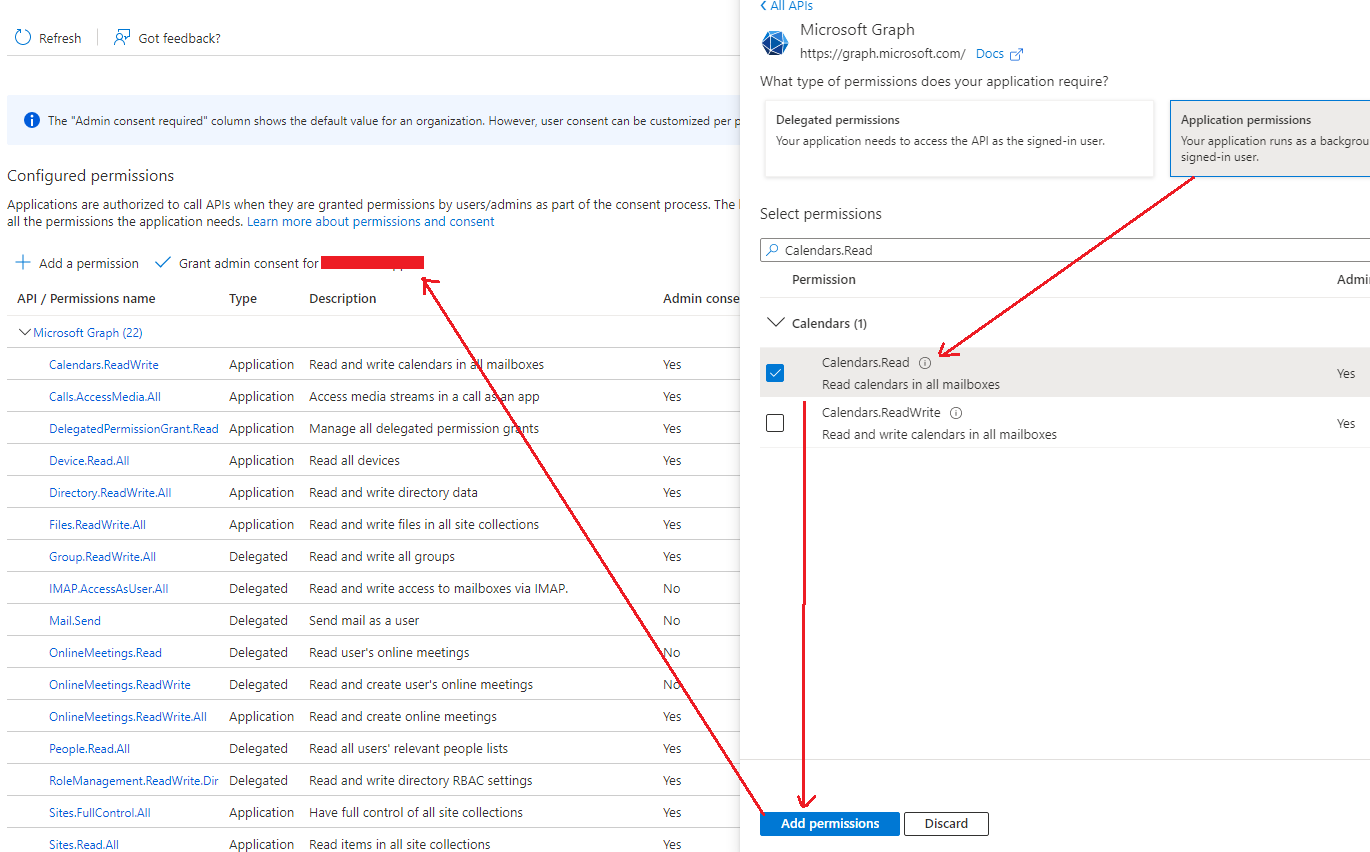This screenshot has width=1370, height=852.
Task: Open Calendars.ReadWrite in configured permissions
Action: pyautogui.click(x=104, y=365)
